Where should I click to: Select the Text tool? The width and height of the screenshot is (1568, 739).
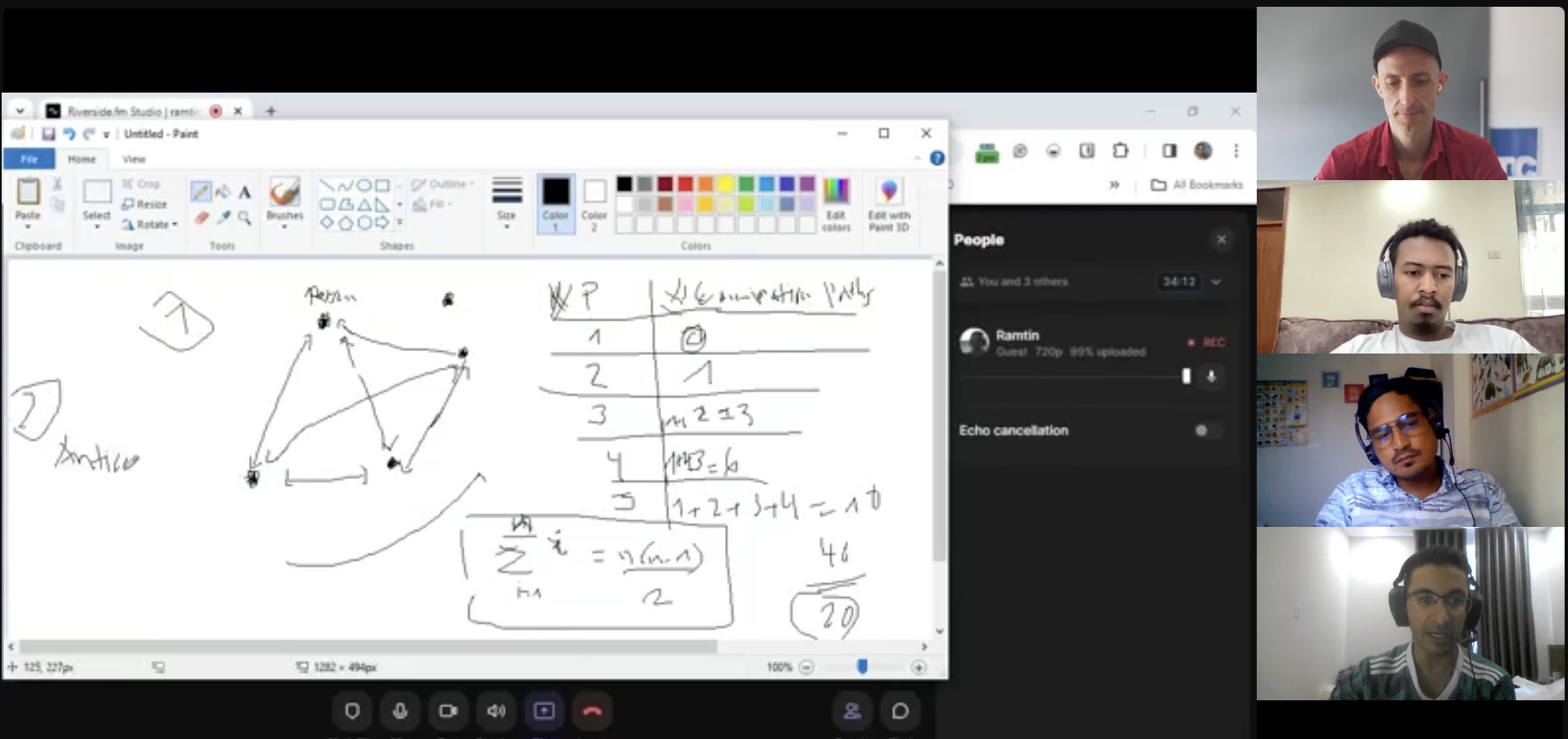(x=245, y=192)
